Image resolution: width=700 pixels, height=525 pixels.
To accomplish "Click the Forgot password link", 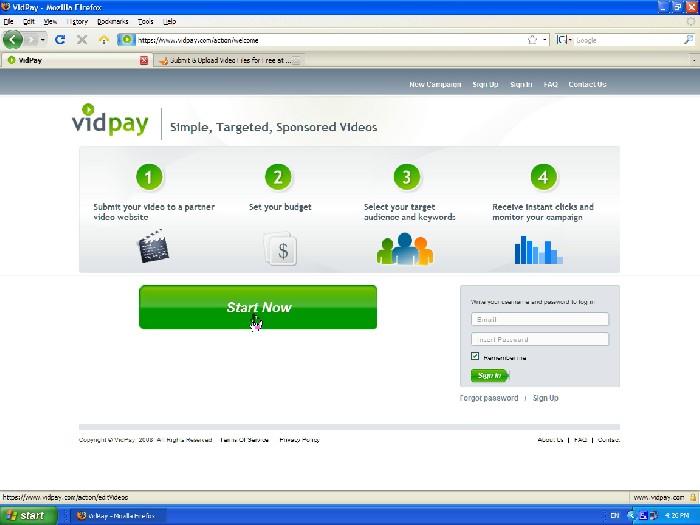I will (x=489, y=398).
